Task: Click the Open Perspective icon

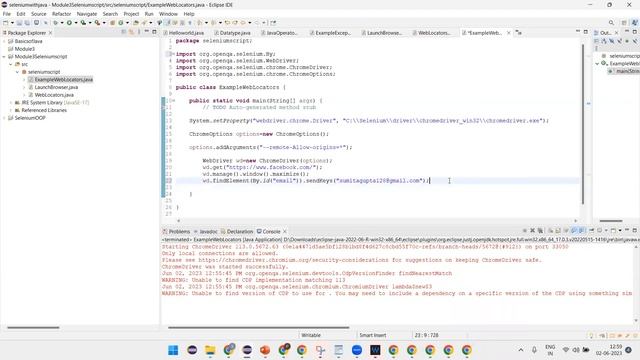Action: [x=624, y=23]
